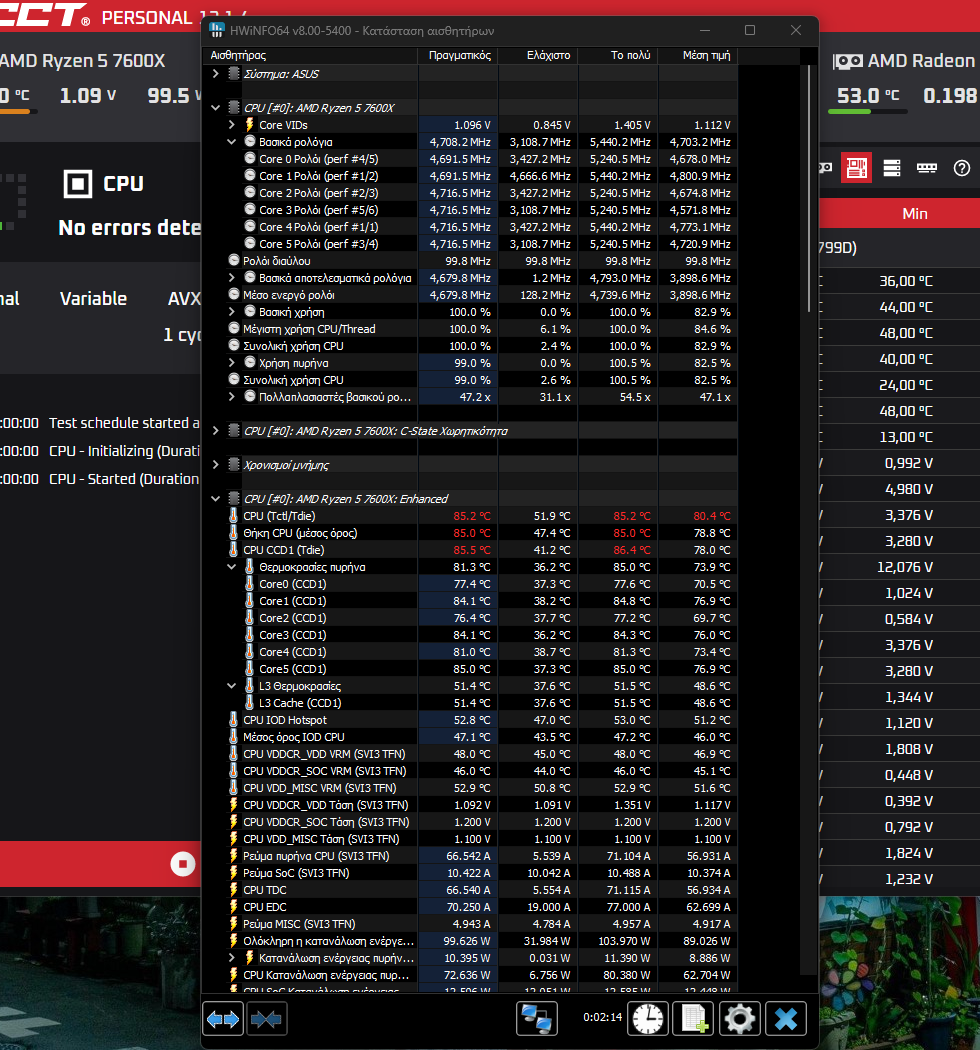Click the blue X close-sensors button in HWiNFO toolbar

click(x=786, y=1019)
